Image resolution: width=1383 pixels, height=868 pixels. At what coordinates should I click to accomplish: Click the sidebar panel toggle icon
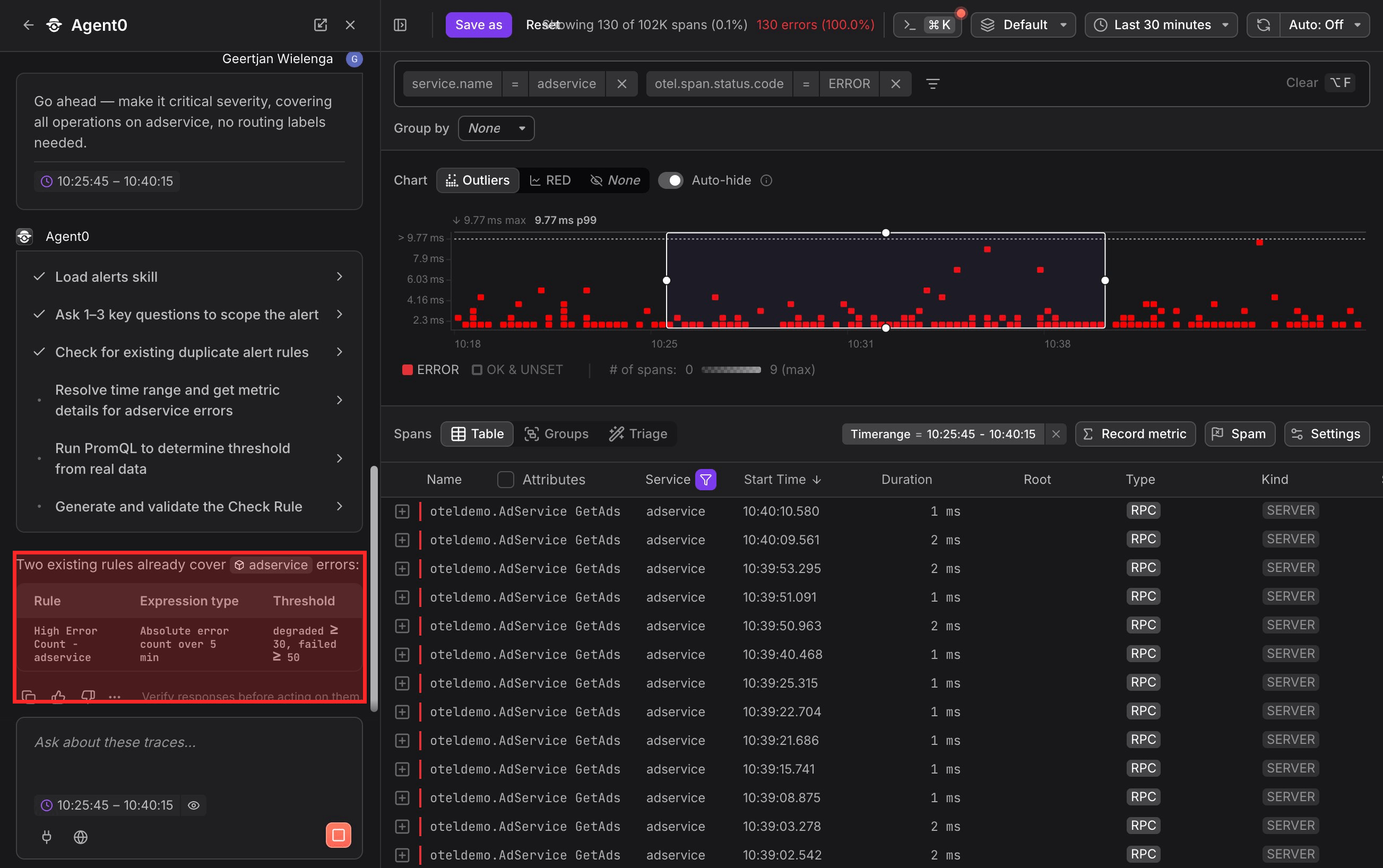pos(400,25)
